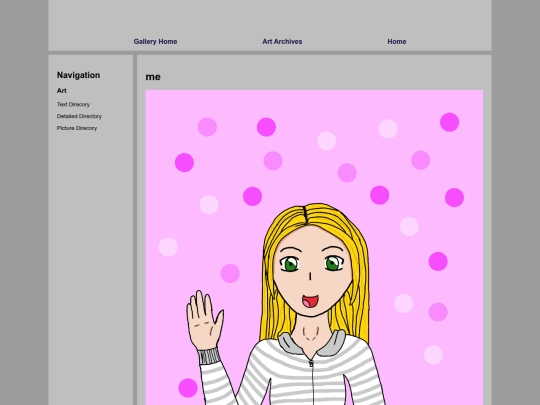Click the 'me' artwork title
Viewport: 540px width, 405px height.
[x=153, y=77]
